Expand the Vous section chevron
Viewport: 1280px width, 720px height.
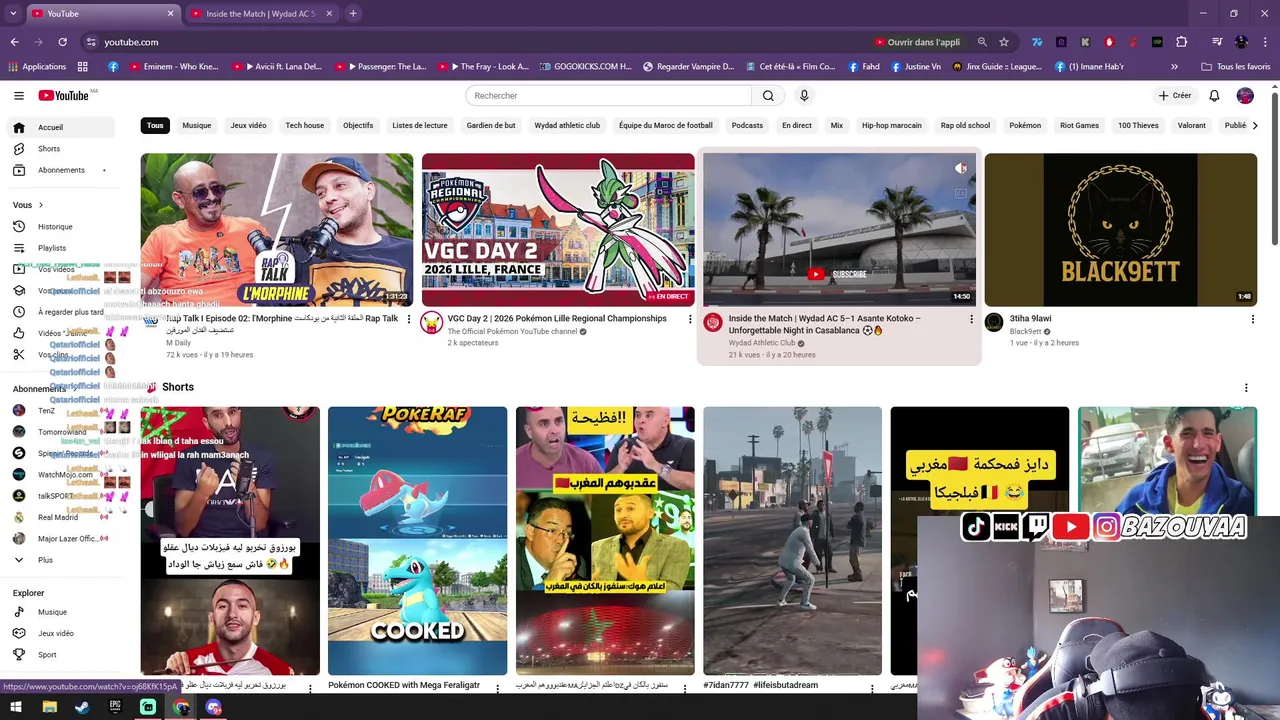(x=41, y=205)
